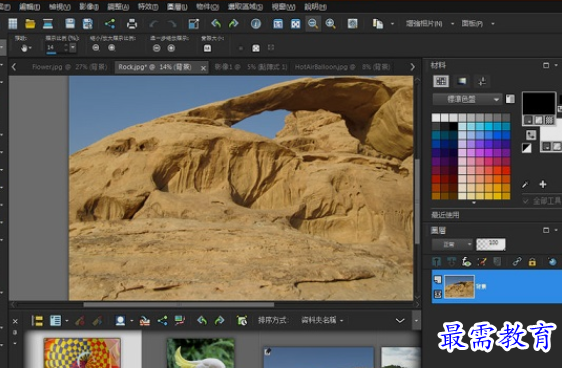Rotate right with the green arrow icon
This screenshot has width=562, height=368.
tap(234, 24)
